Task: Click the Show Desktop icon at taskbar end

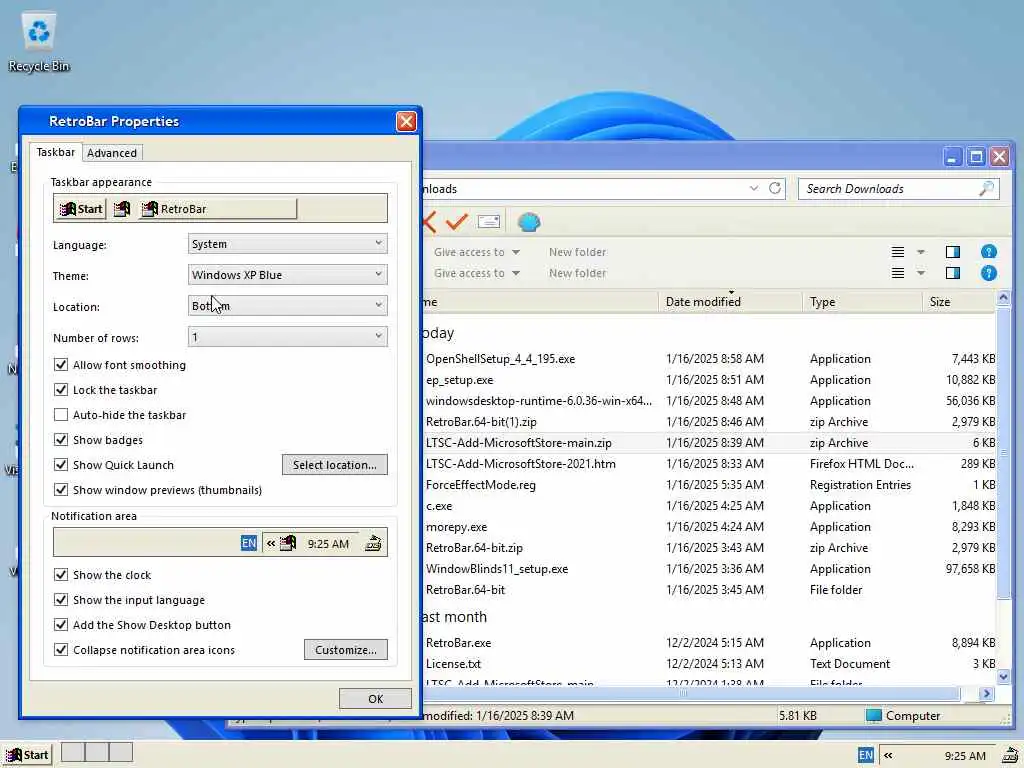Action: 1010,755
